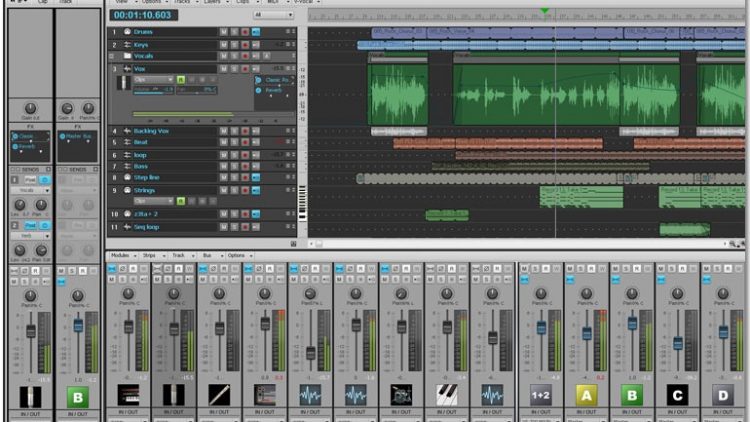The width and height of the screenshot is (750, 422).
Task: Select the Classic effect in Vox FX bin
Action: pyautogui.click(x=276, y=80)
